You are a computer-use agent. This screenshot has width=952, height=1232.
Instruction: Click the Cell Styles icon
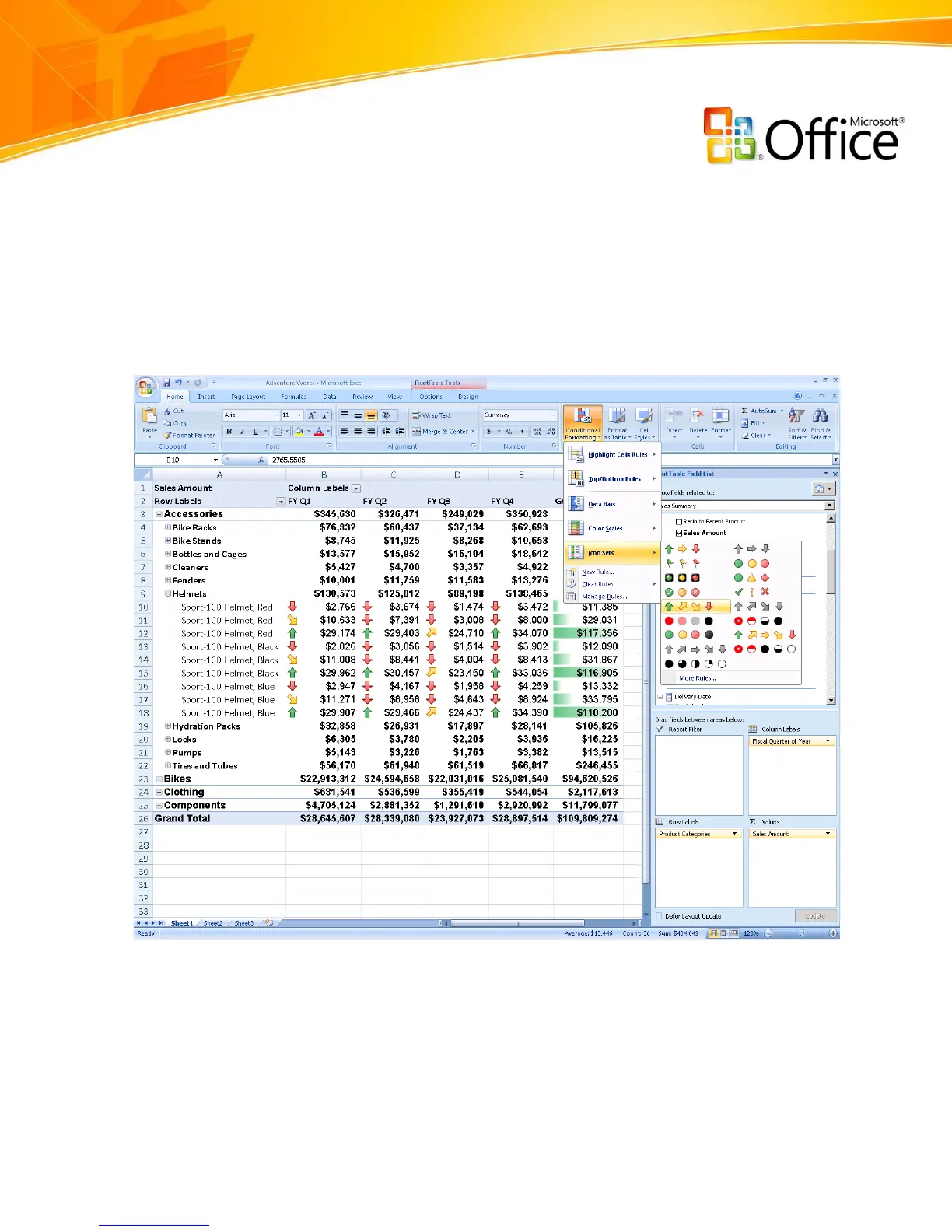(x=644, y=416)
